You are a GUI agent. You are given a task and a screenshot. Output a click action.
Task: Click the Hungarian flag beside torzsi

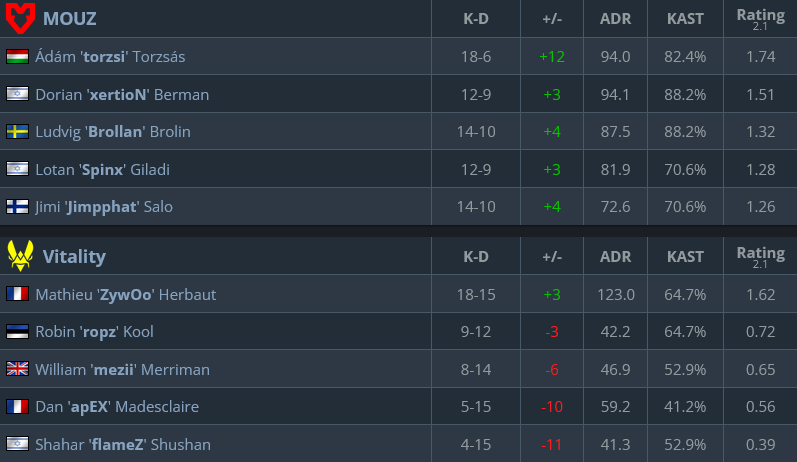click(x=17, y=56)
